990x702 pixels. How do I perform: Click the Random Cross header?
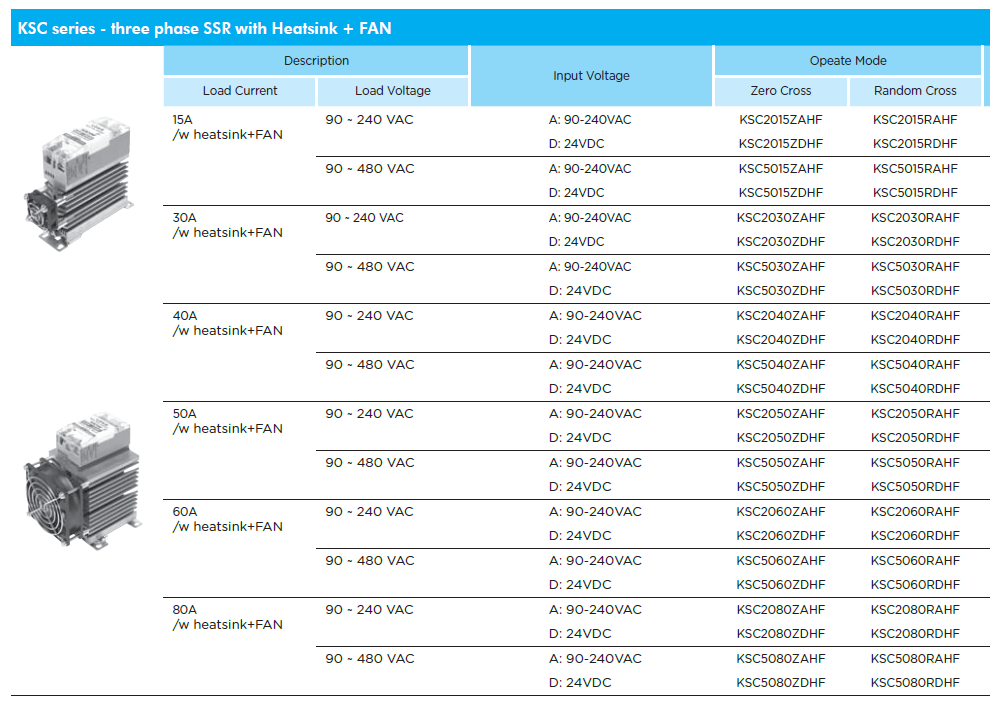[915, 91]
